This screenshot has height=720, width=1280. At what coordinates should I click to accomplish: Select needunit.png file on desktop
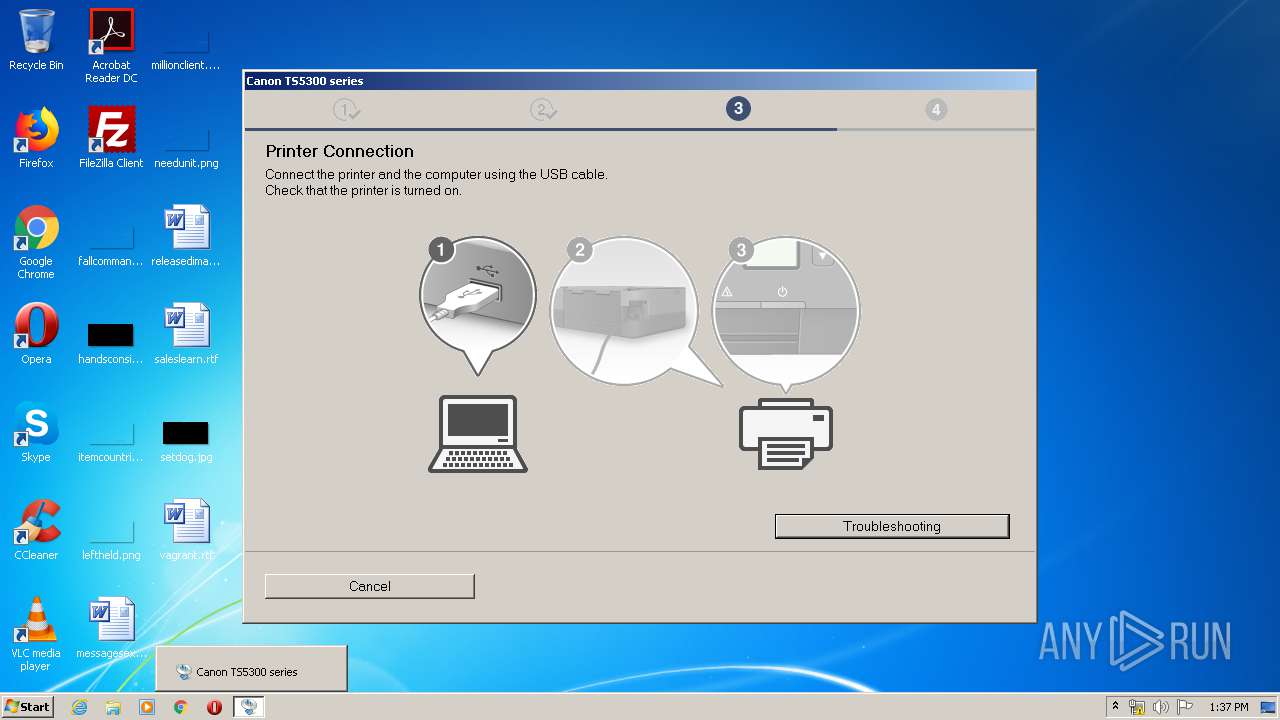pyautogui.click(x=186, y=145)
